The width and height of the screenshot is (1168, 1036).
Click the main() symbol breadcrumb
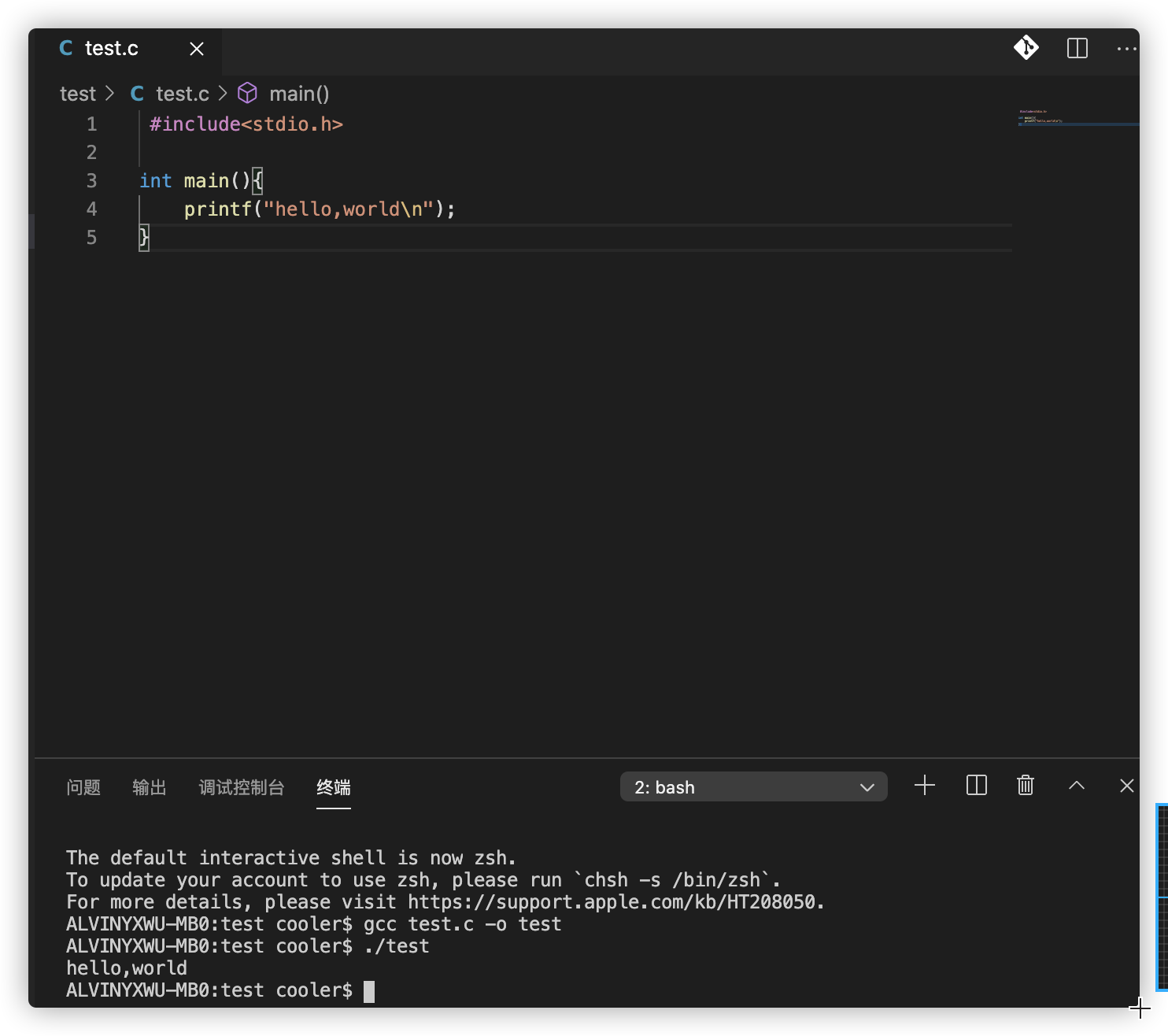[x=299, y=94]
